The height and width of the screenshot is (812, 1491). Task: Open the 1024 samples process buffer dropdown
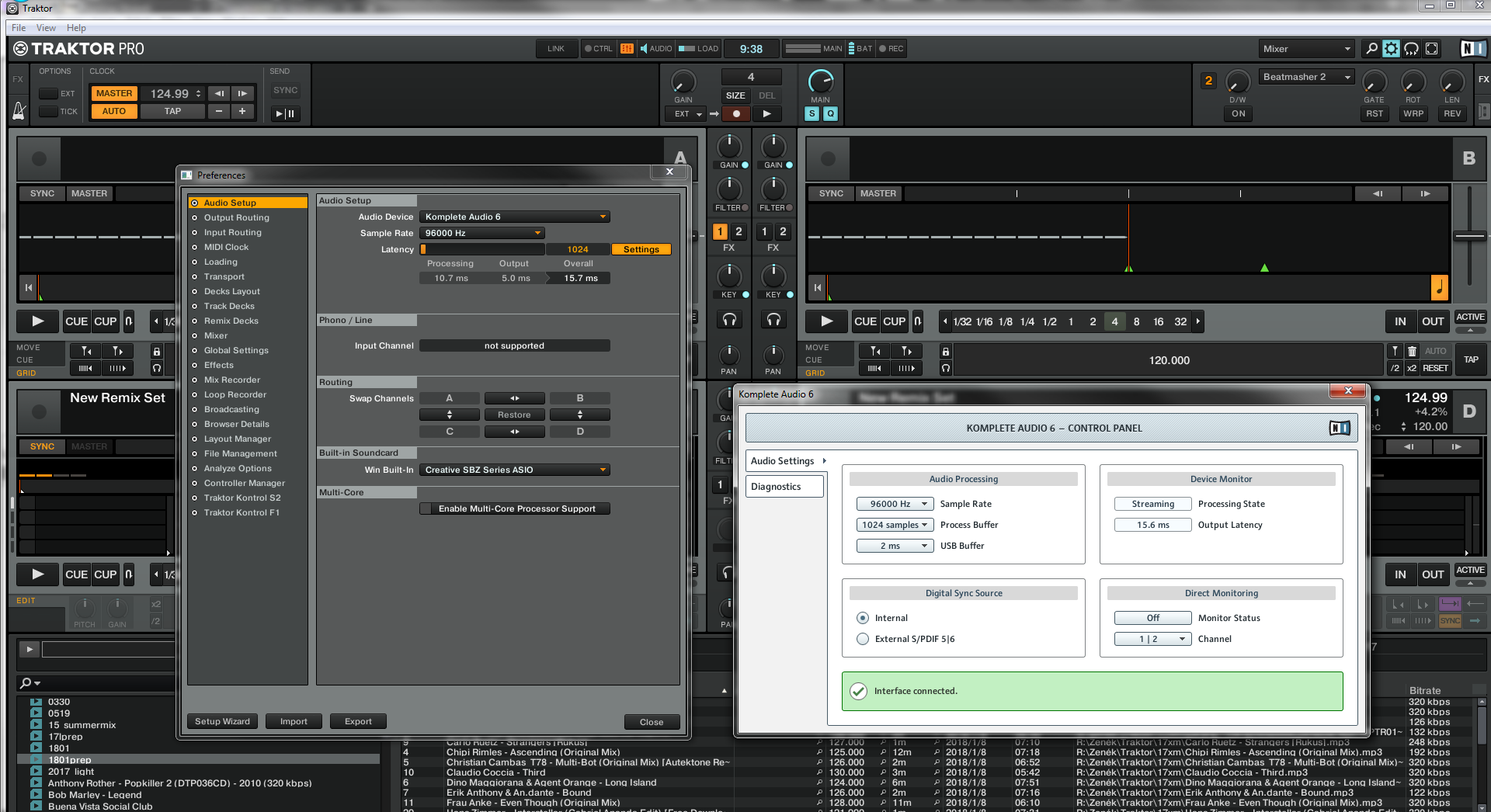[x=895, y=526]
